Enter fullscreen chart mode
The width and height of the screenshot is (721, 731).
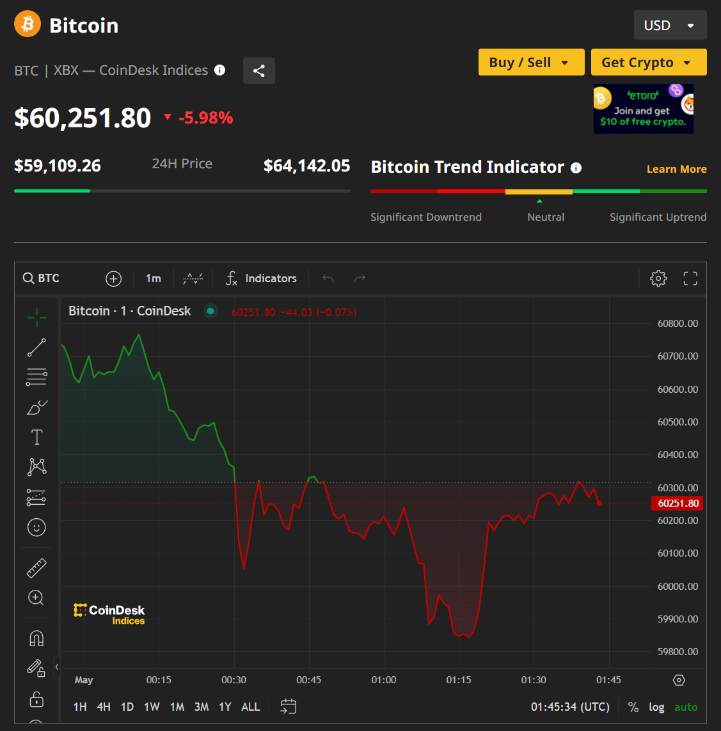(x=690, y=278)
